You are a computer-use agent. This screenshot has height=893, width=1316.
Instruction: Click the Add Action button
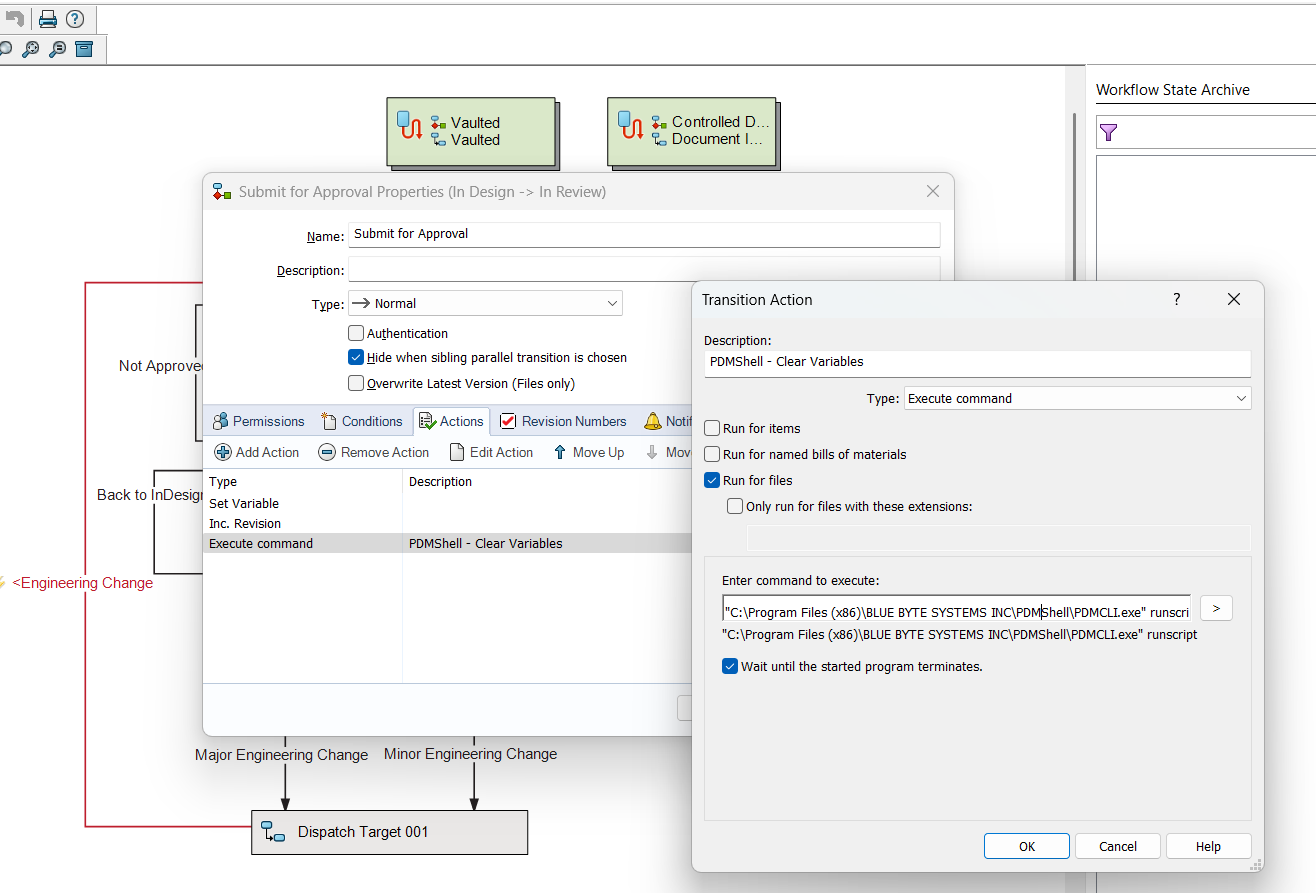pyautogui.click(x=256, y=452)
